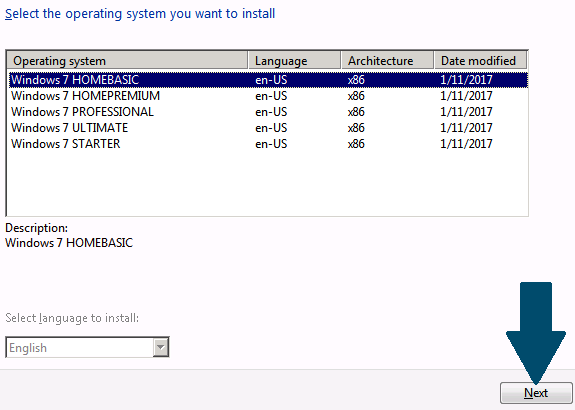Select Windows 7 HOMEPREMIUM from the list

[268, 96]
